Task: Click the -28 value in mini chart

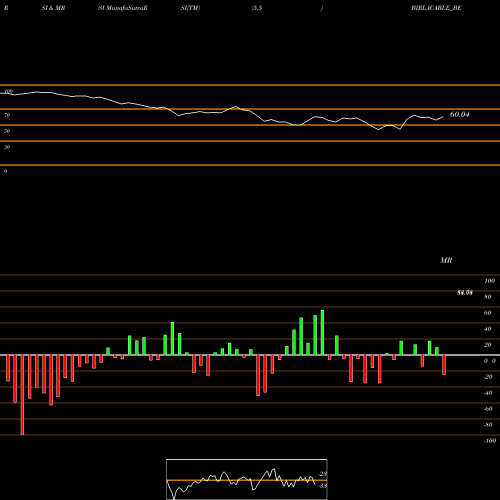Action: click(322, 474)
